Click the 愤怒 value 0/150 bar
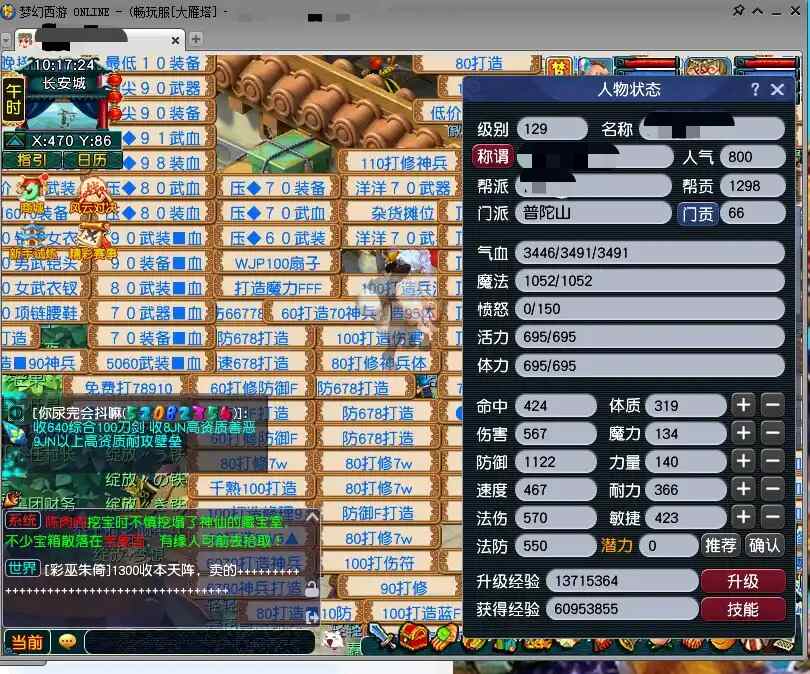Viewport: 810px width, 674px height. point(650,309)
